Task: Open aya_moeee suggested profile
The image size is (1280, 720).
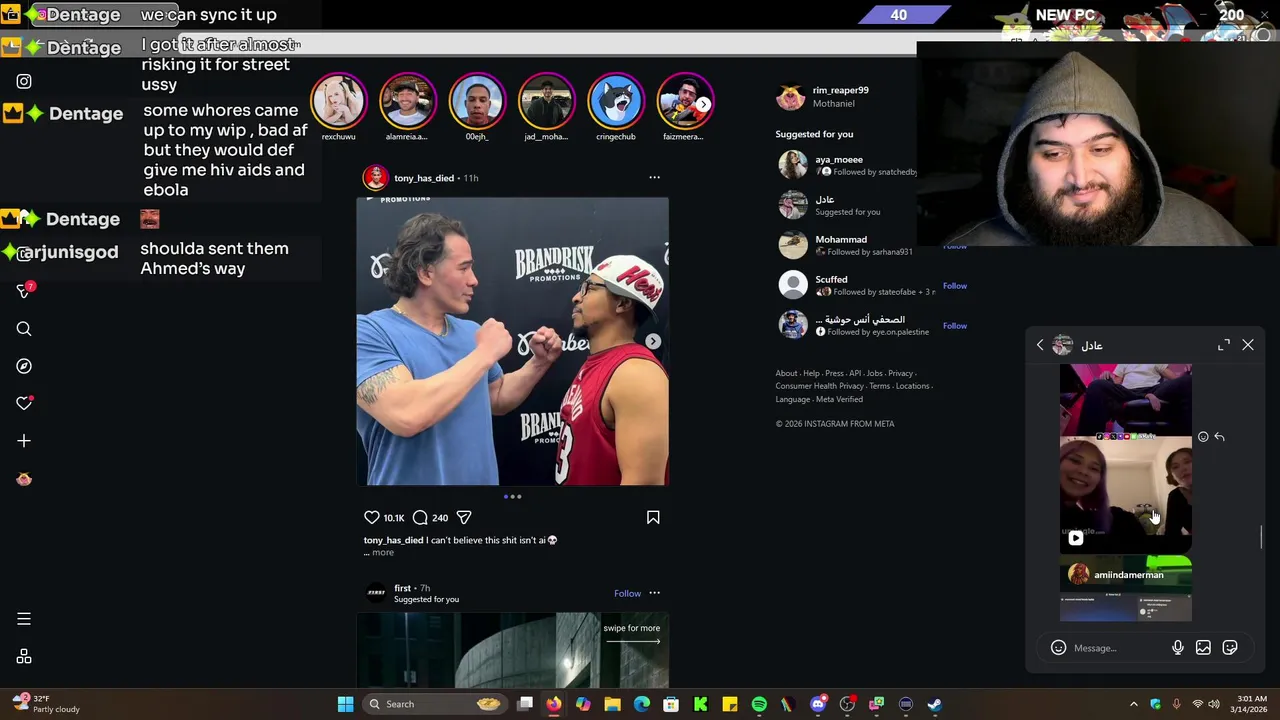Action: (838, 159)
